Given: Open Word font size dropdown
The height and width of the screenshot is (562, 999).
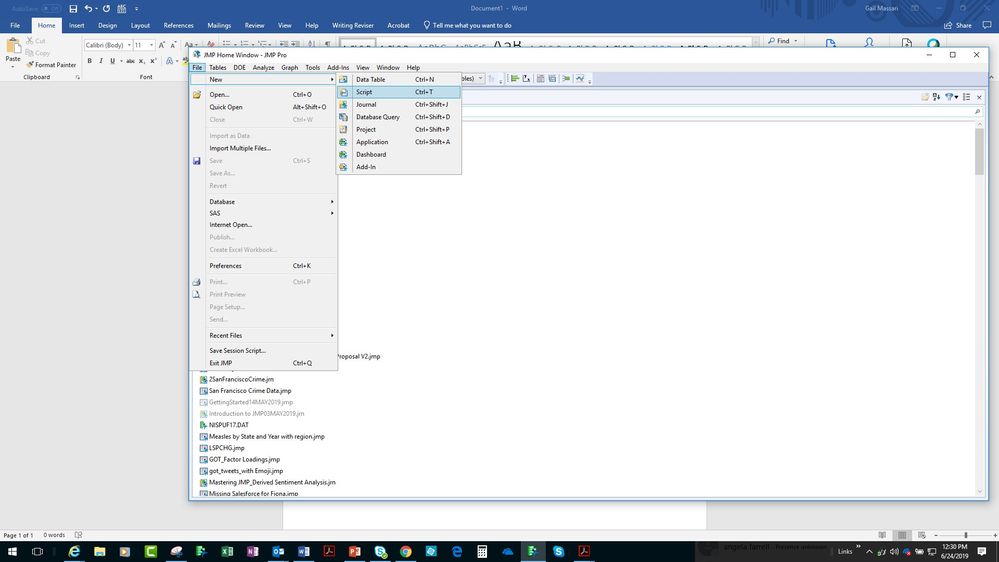Looking at the screenshot, I should click(151, 45).
